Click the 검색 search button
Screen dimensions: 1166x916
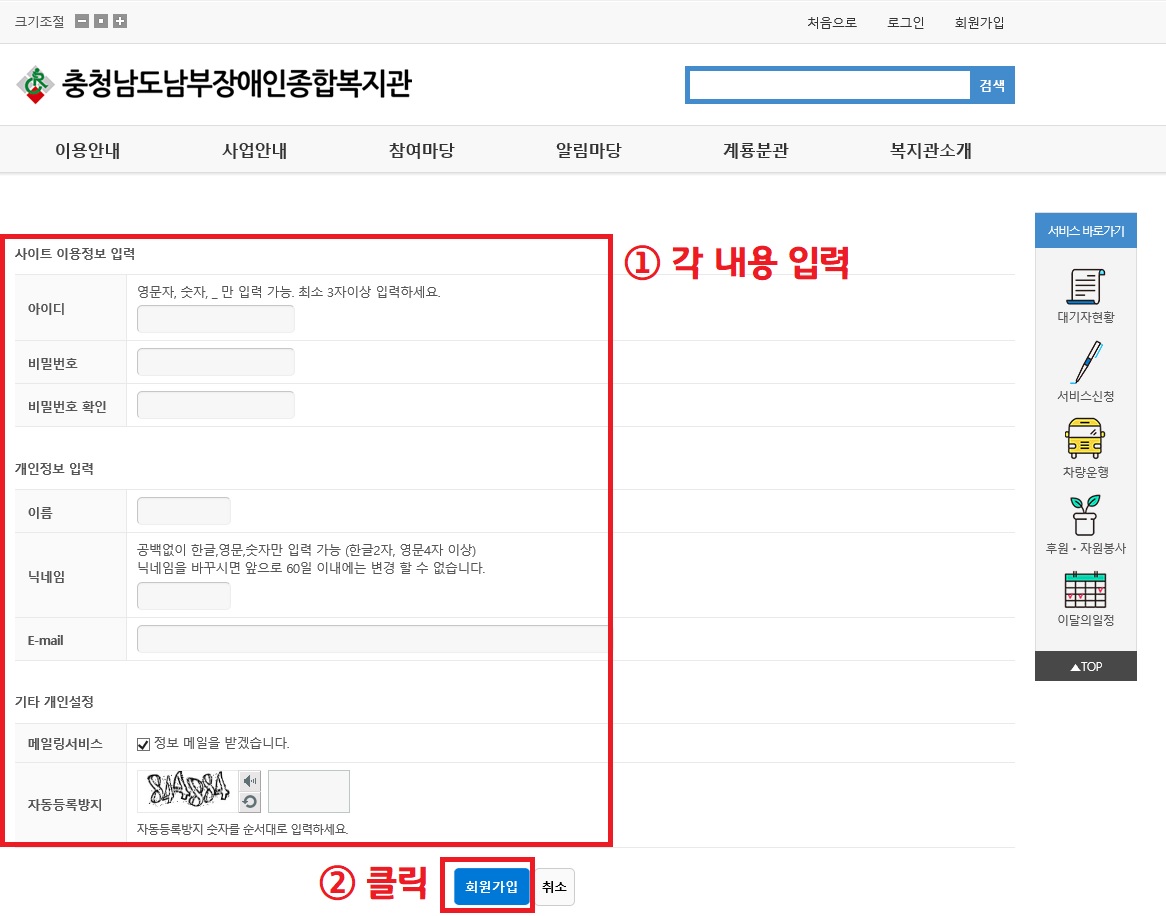[992, 86]
